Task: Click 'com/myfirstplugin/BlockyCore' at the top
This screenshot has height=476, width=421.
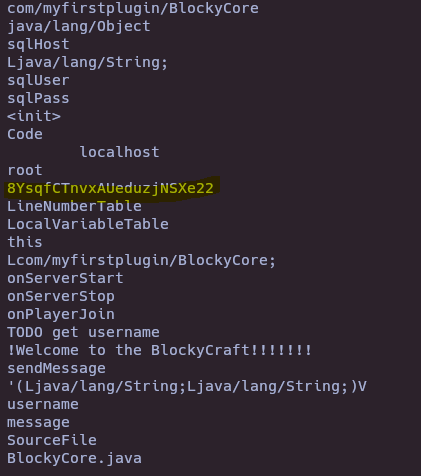Action: (133, 8)
